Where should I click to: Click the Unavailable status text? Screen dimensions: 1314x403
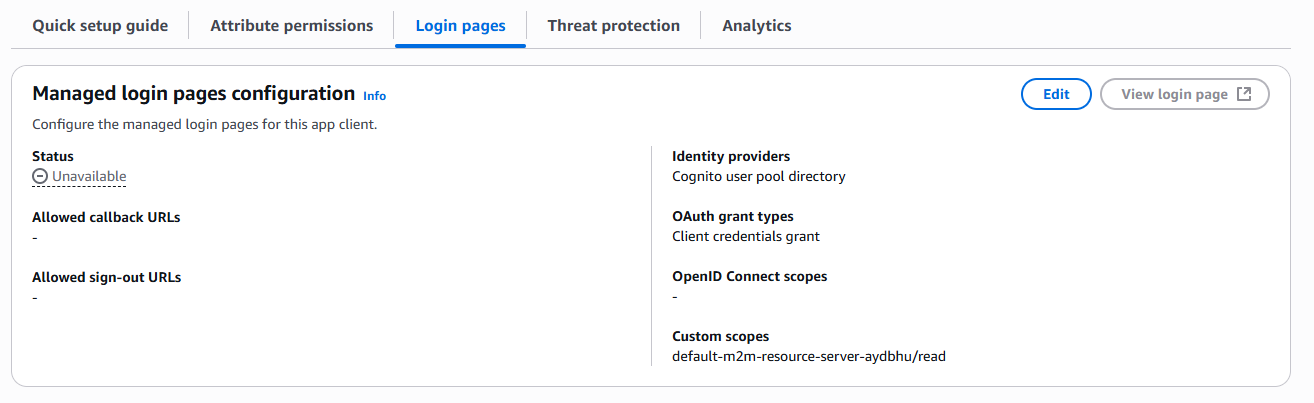pos(89,177)
